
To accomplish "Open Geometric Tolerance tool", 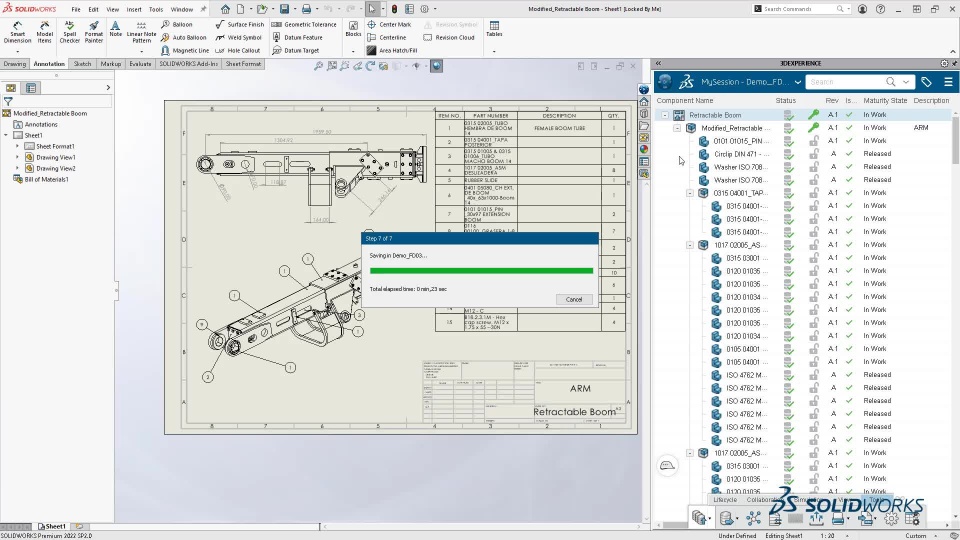I will point(304,24).
